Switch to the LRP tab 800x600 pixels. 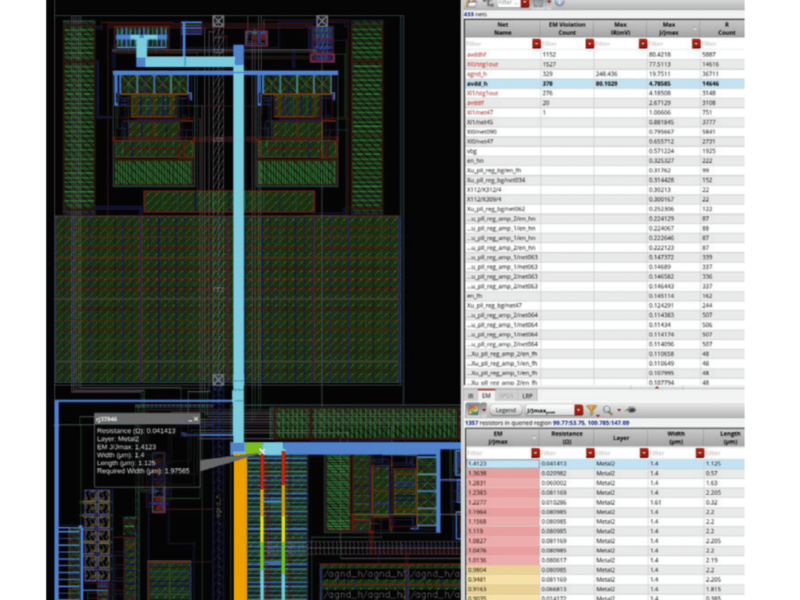(529, 394)
